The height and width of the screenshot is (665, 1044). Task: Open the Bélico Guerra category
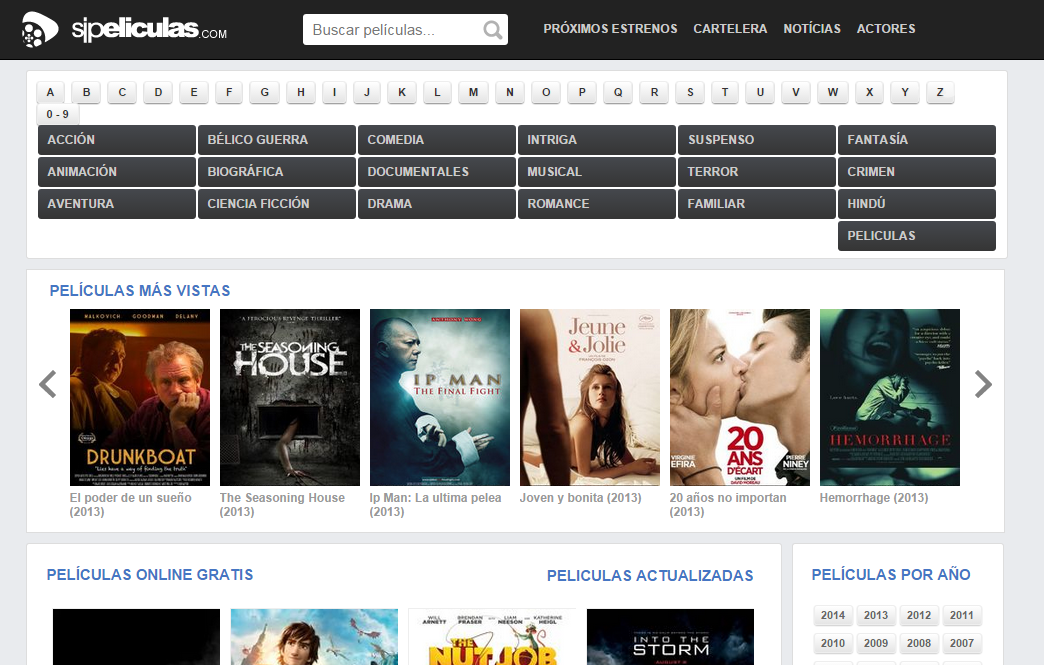[x=277, y=140]
